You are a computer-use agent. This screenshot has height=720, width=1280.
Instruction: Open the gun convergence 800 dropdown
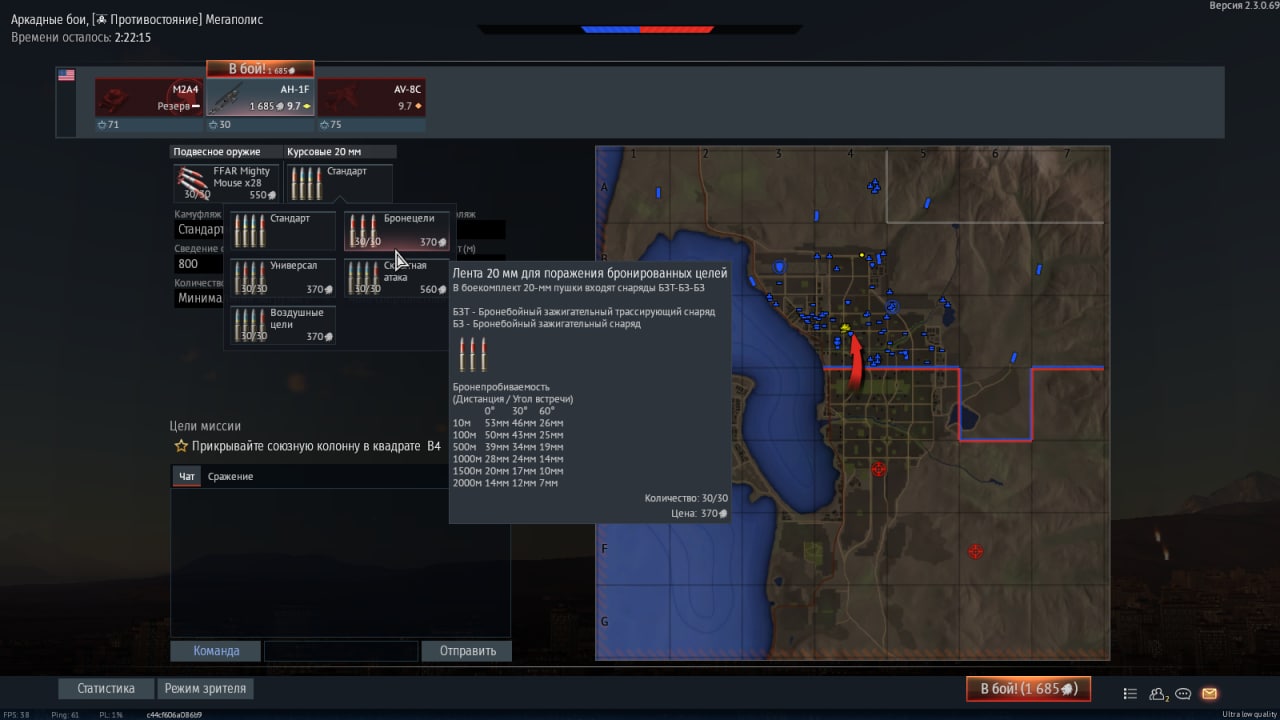coord(200,264)
